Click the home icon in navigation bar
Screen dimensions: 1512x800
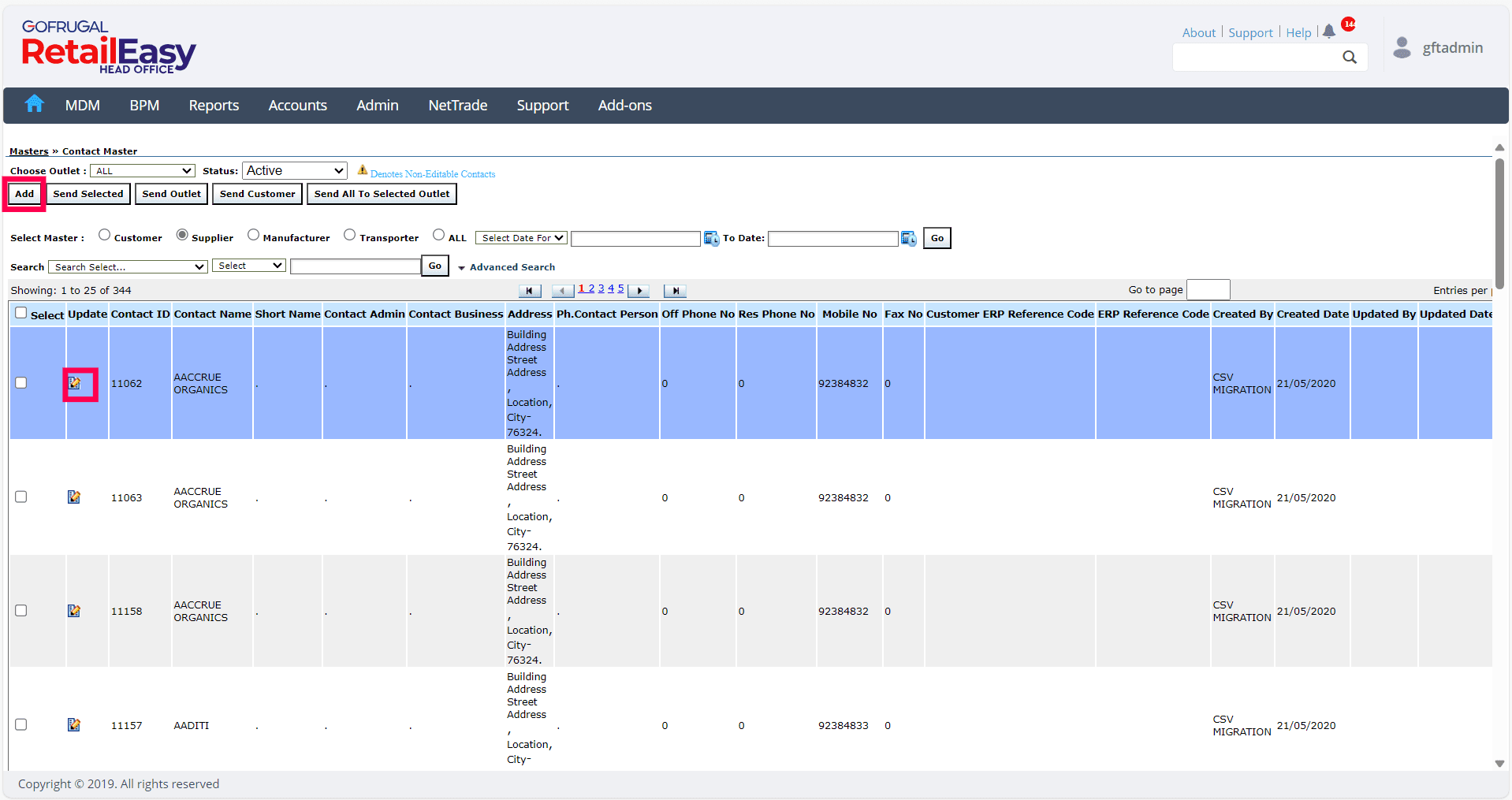point(34,104)
